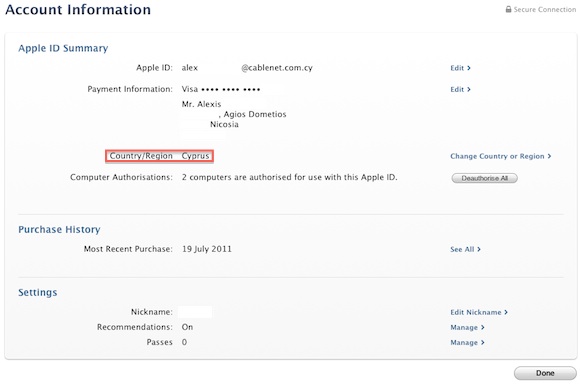The image size is (580, 384).
Task: Click Manage link for Recommendations
Action: pos(467,327)
